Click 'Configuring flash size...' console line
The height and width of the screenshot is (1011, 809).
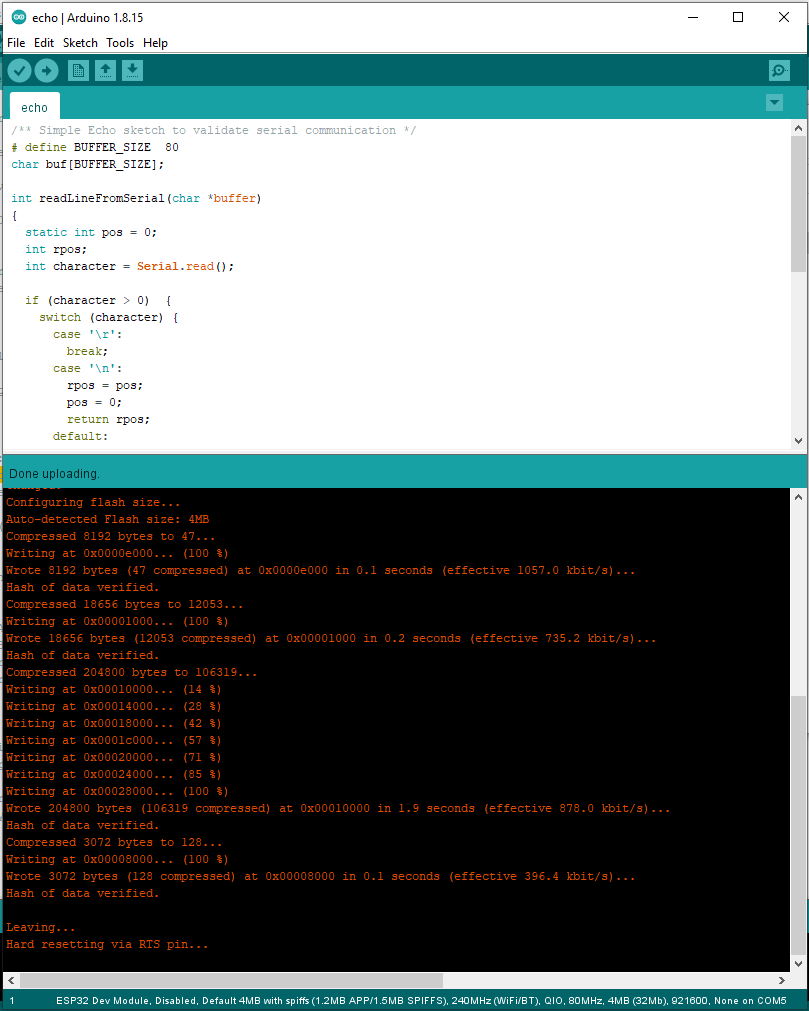tap(93, 502)
